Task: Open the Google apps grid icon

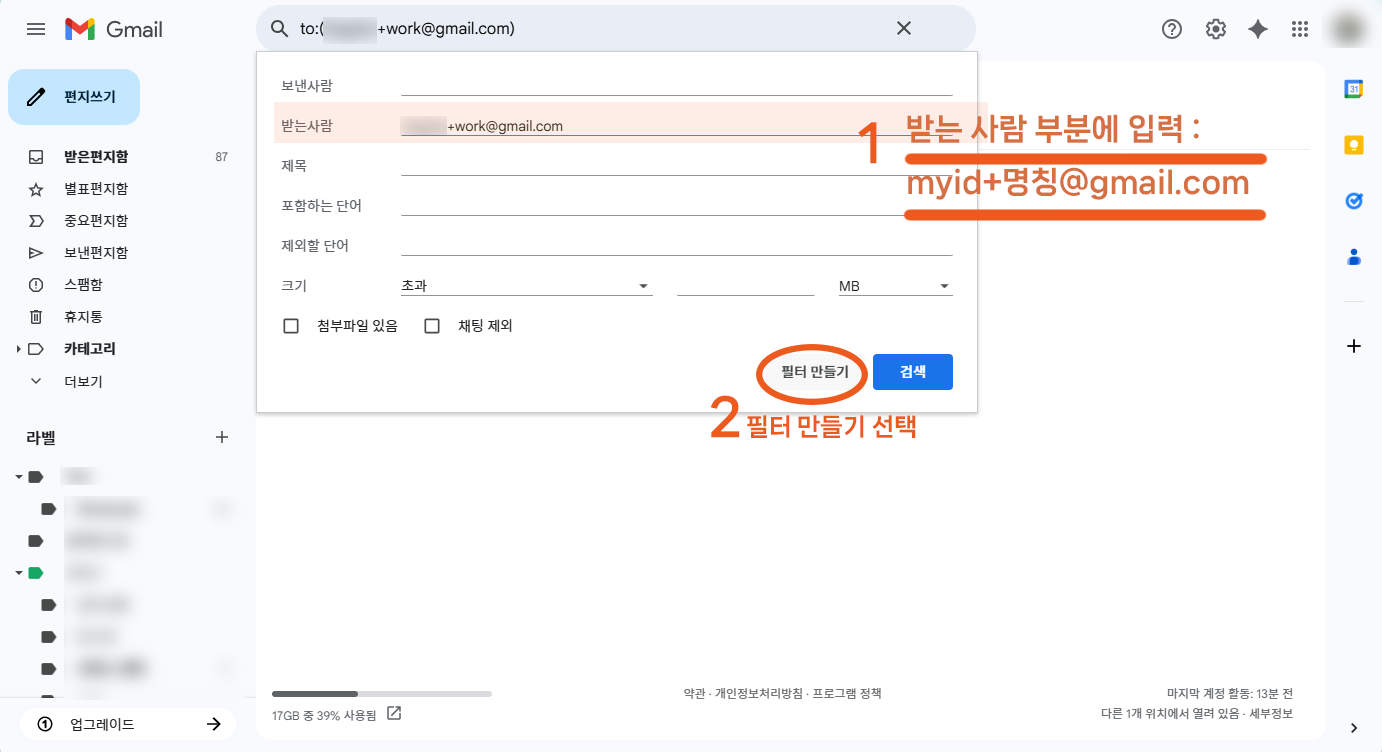Action: point(1300,29)
